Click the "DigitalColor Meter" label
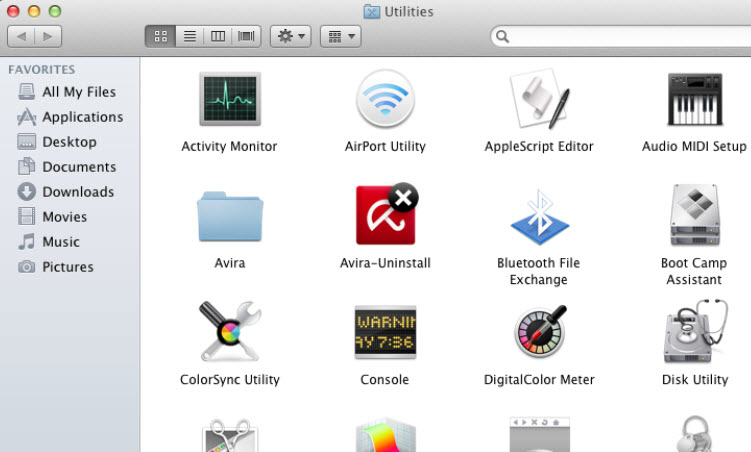Screen dimensions: 751x452 point(539,380)
